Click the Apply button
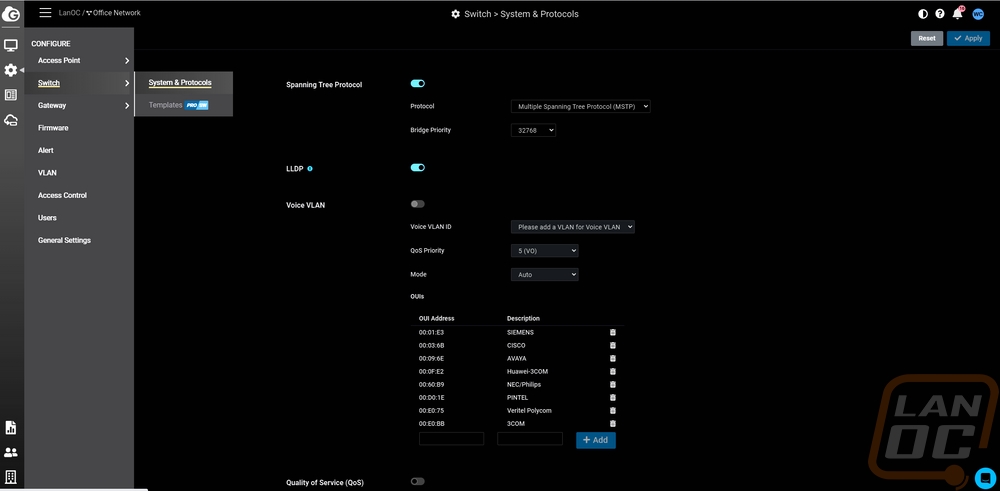The image size is (1000, 491). pos(968,38)
